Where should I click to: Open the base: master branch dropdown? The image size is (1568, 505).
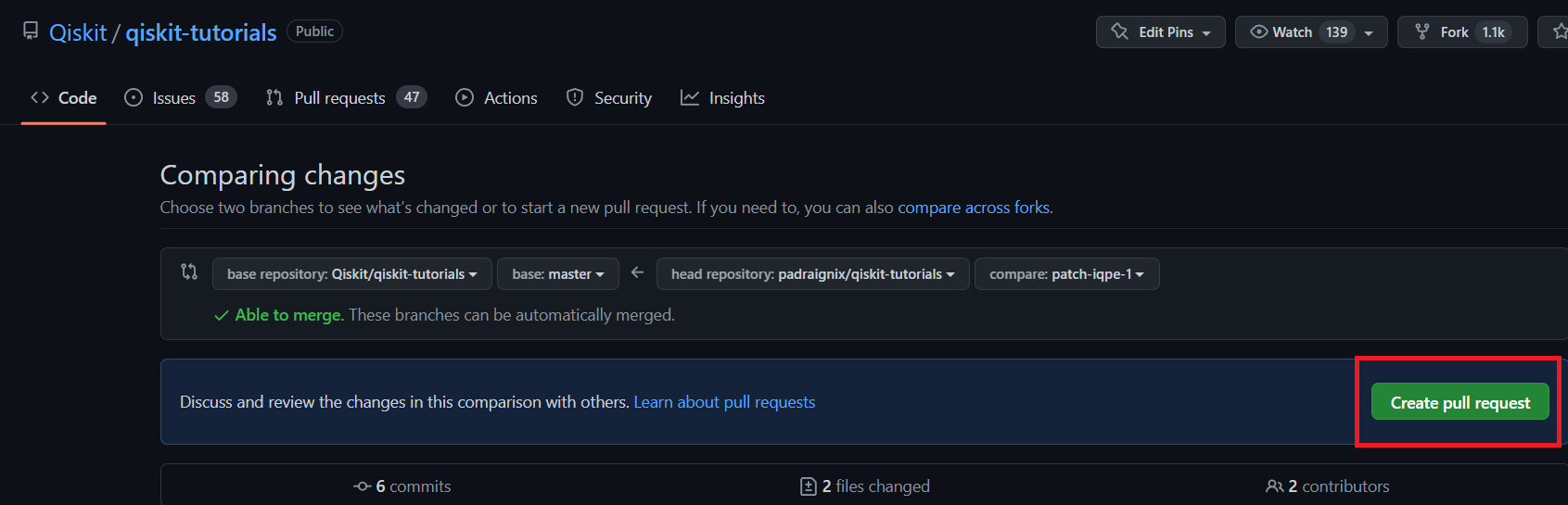pos(558,274)
